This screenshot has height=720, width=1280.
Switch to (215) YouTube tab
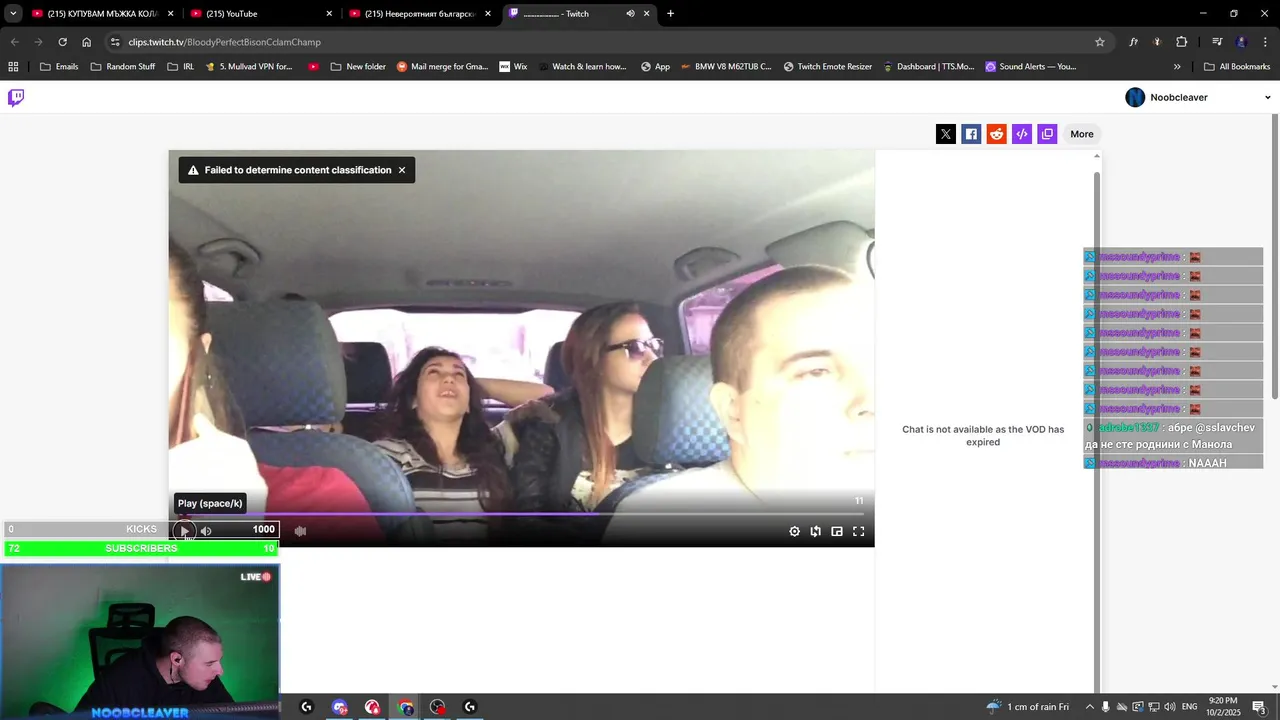click(260, 14)
